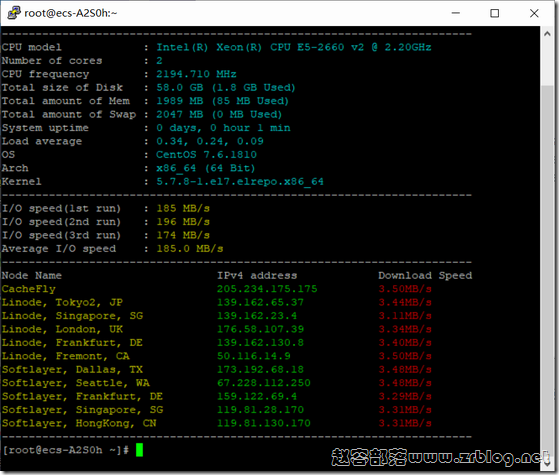Screen dimensions: 559x475
Task: Click the Intel Xeon CPU model text
Action: point(294,47)
